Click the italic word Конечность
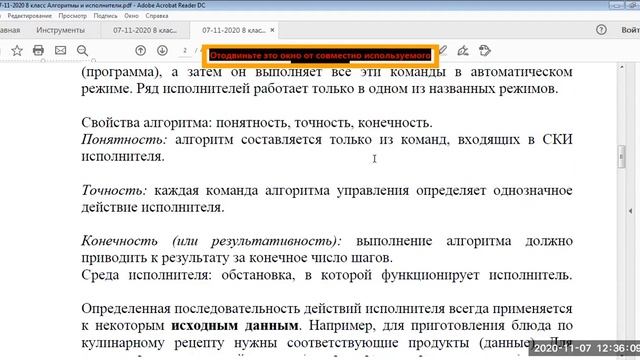 point(119,241)
